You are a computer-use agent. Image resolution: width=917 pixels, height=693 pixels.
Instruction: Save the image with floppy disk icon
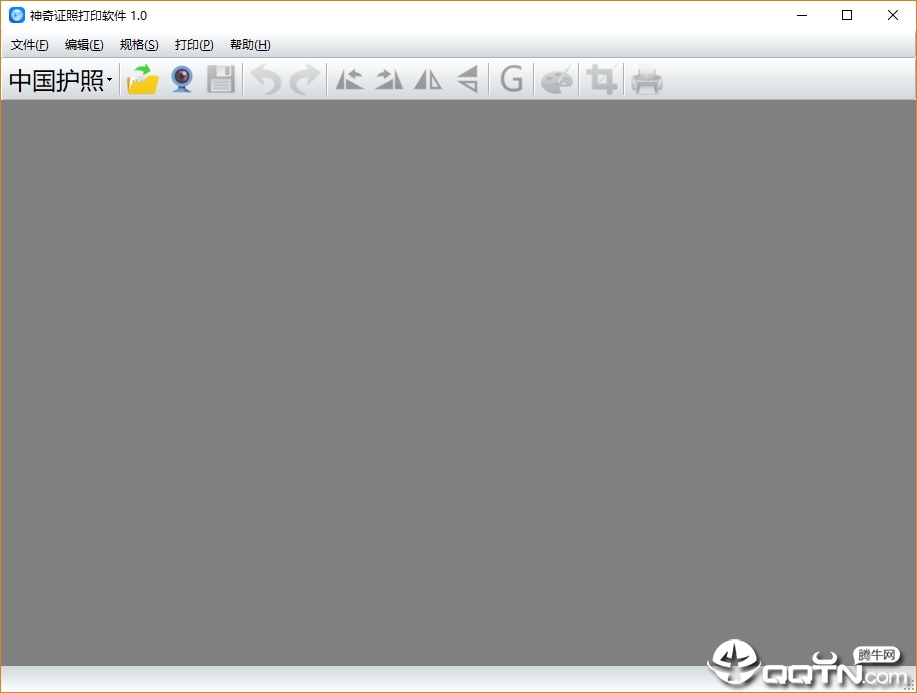(220, 80)
